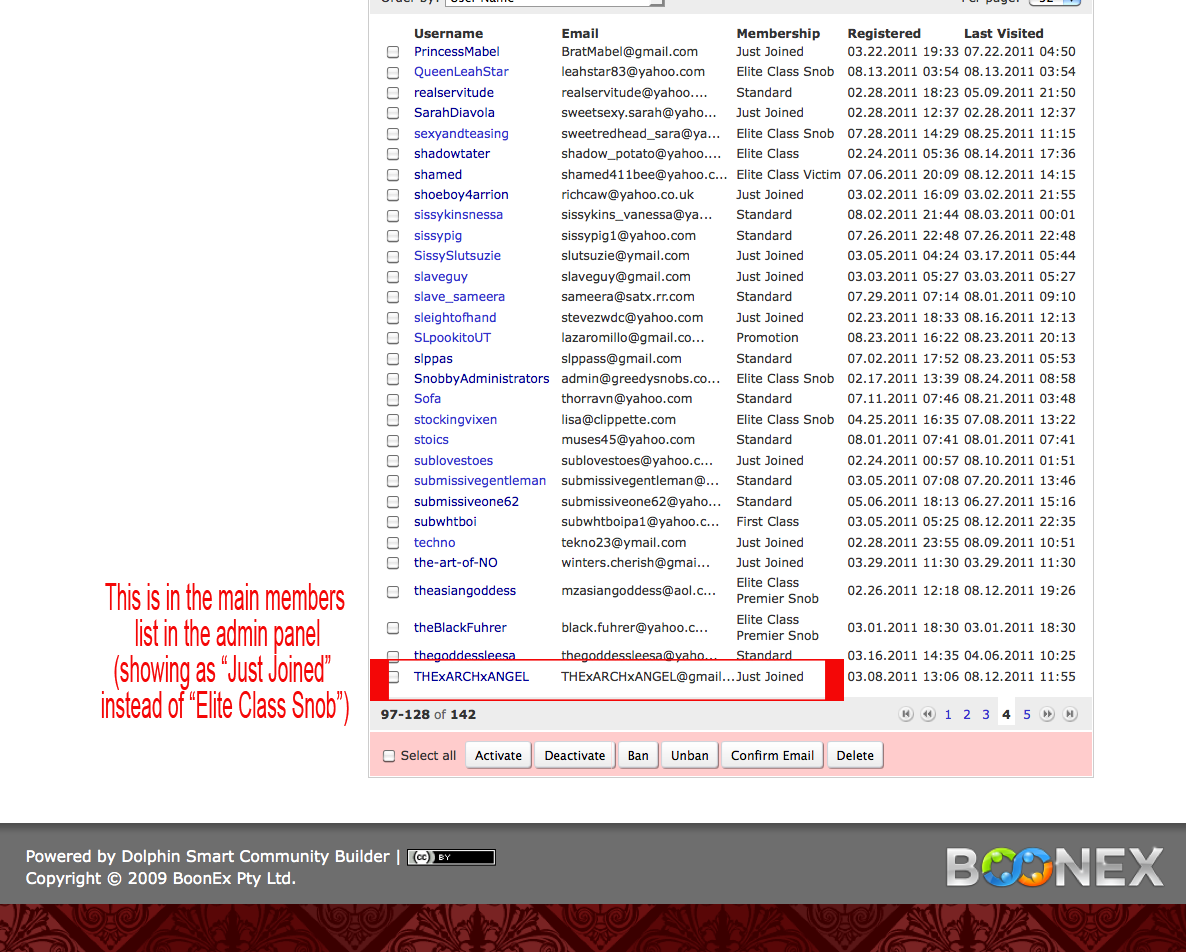1186x952 pixels.
Task: Click the next page arrow icon
Action: pos(1048,714)
